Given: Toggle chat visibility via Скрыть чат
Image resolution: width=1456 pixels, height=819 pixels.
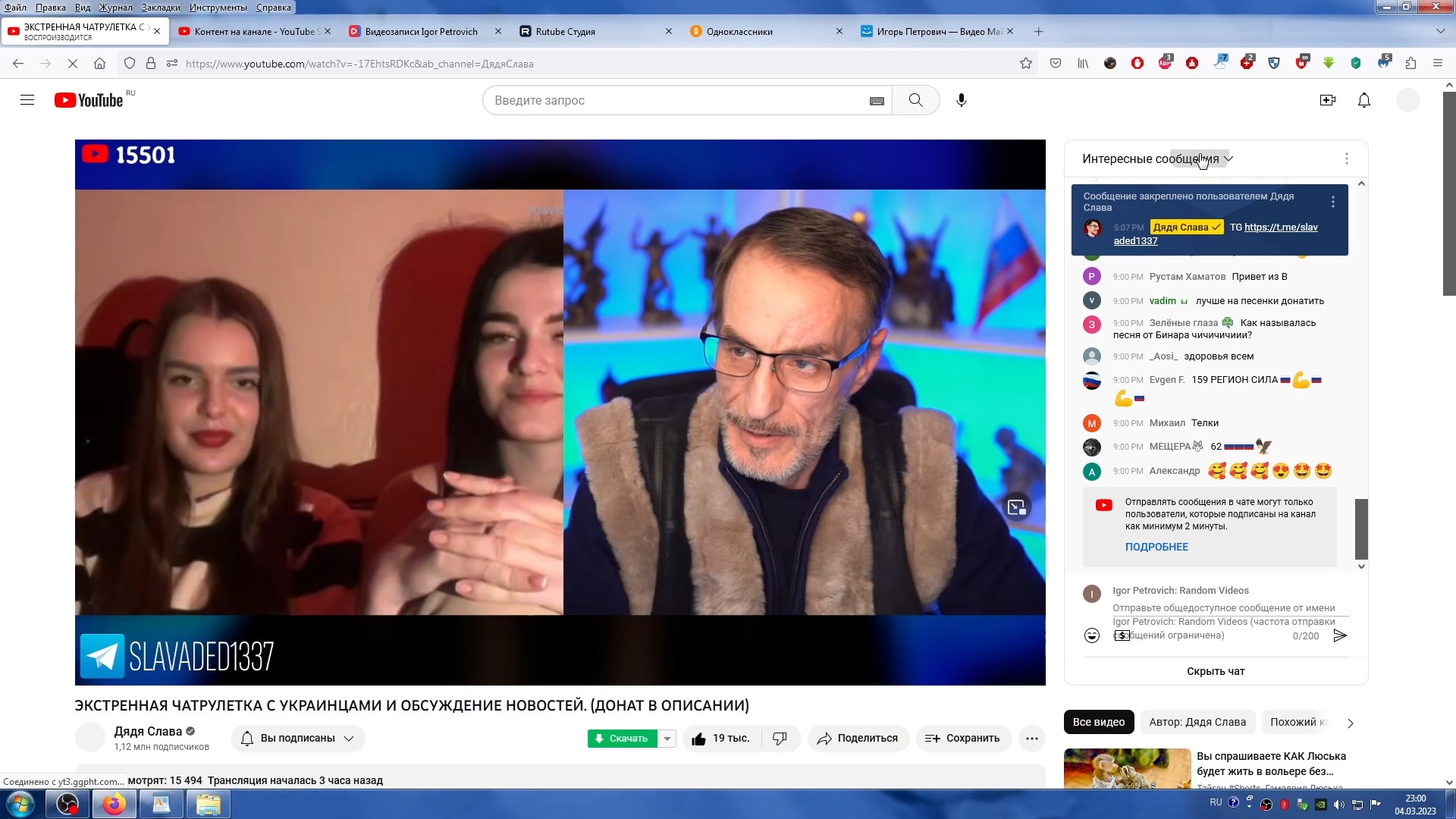Looking at the screenshot, I should click(x=1215, y=671).
